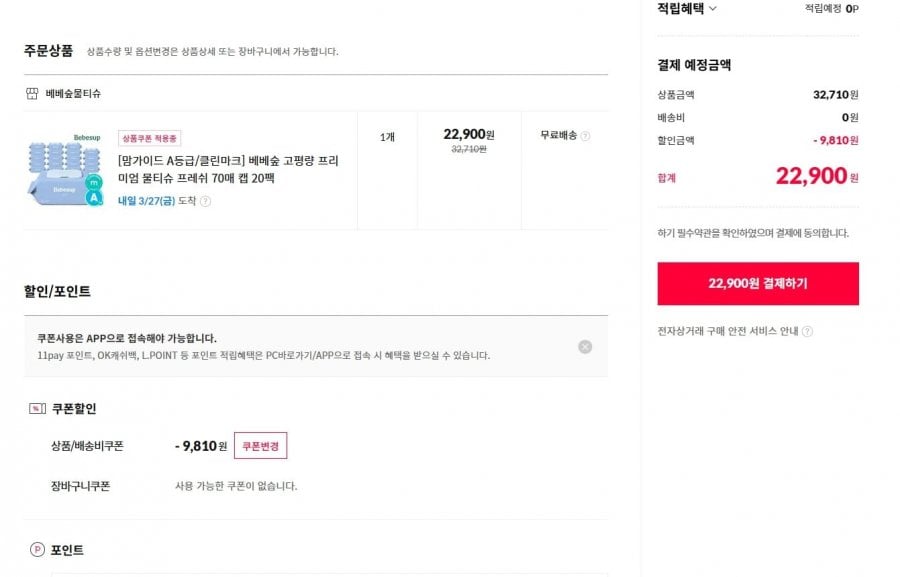Open the 베베숲물티슈 store link
This screenshot has height=577, width=900.
(73, 93)
